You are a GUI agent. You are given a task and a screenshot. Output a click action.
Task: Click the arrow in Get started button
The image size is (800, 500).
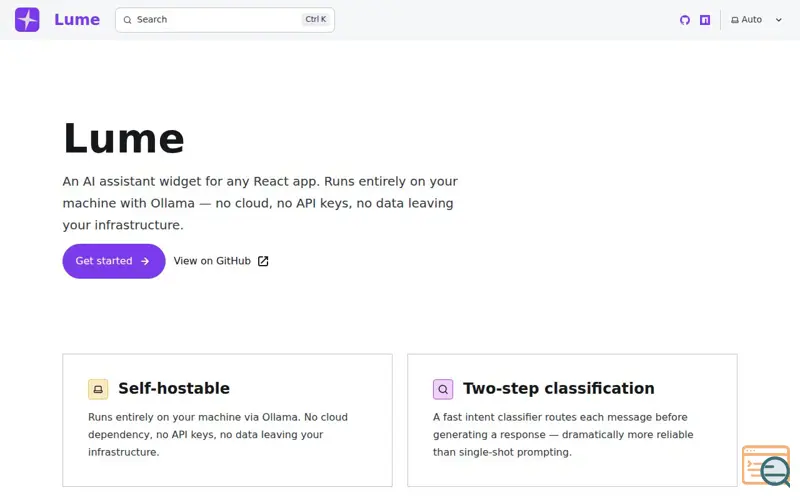tap(145, 261)
